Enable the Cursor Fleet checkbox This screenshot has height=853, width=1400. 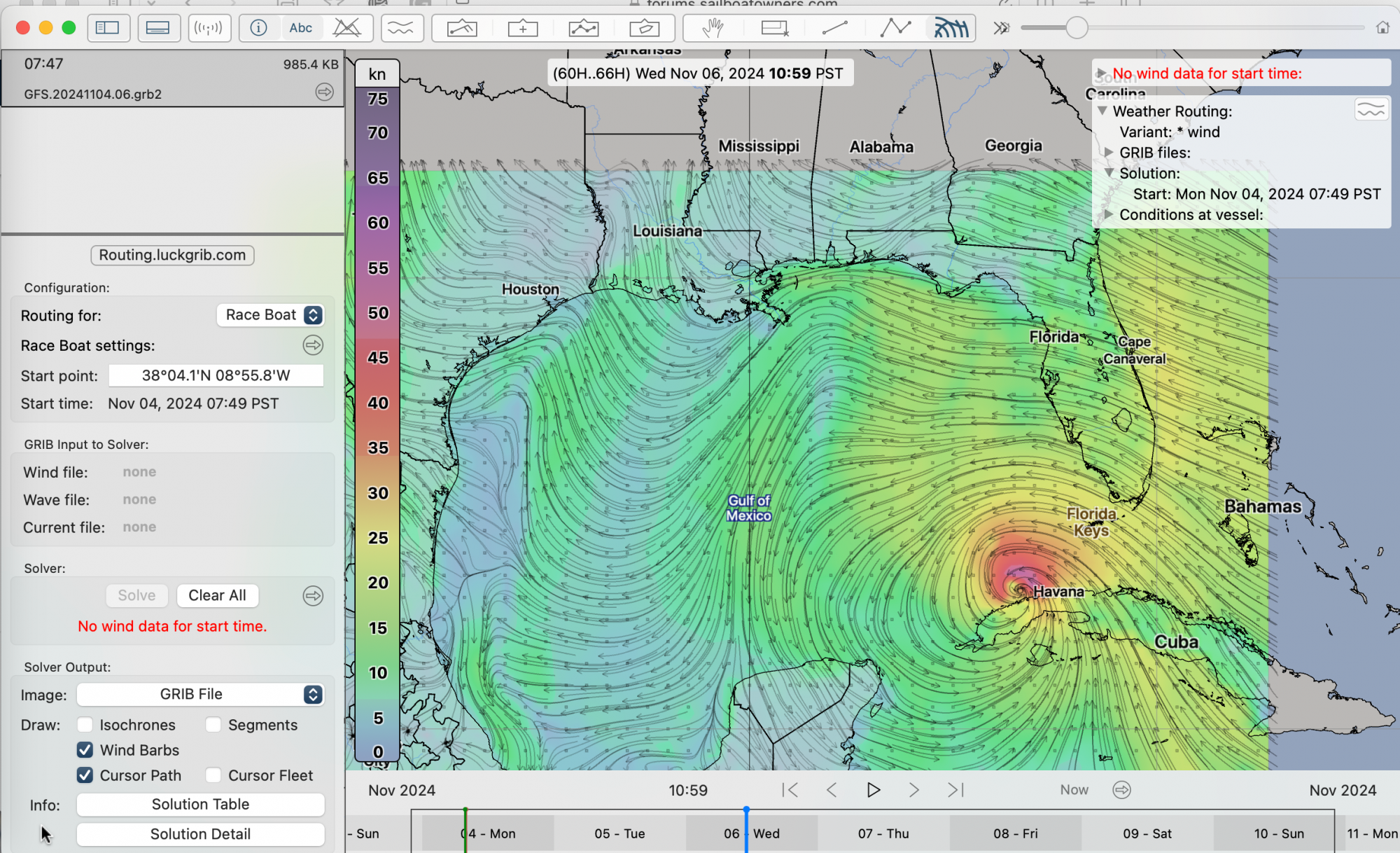pyautogui.click(x=213, y=775)
